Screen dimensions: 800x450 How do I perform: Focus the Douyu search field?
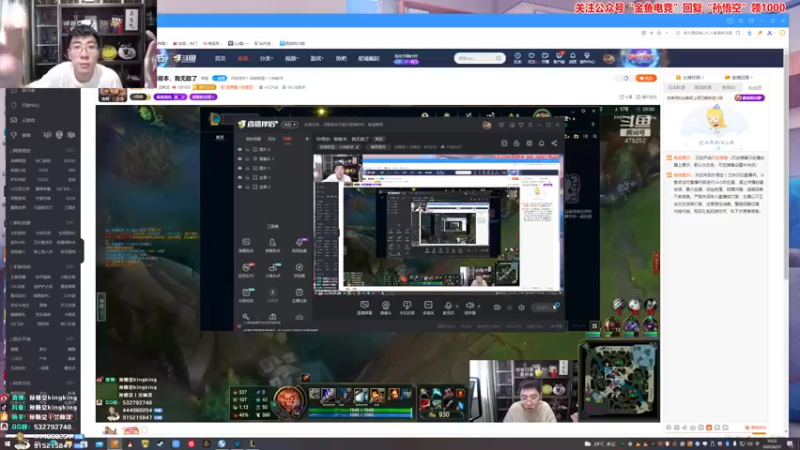[x=479, y=58]
